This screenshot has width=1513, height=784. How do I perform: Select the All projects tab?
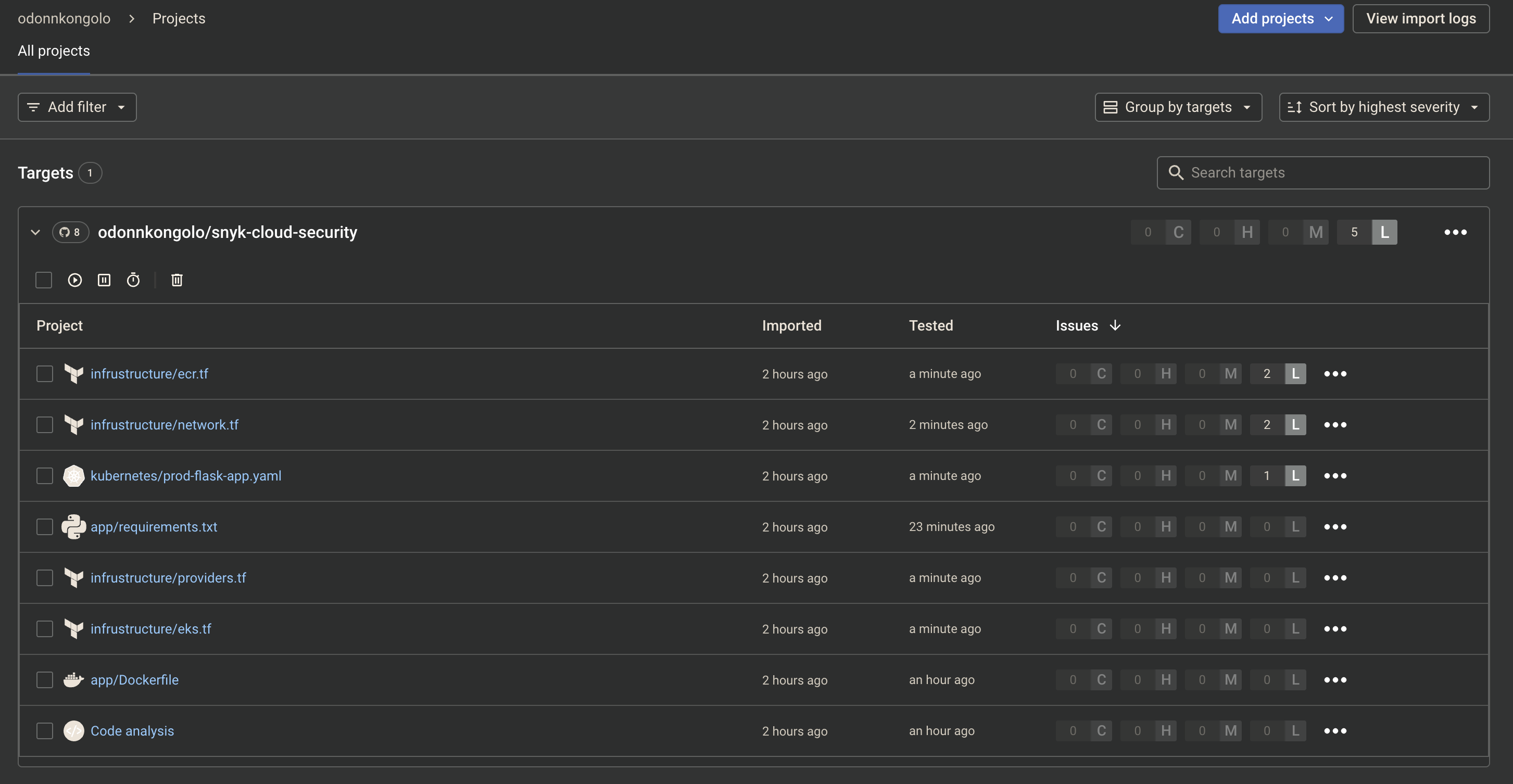coord(54,51)
